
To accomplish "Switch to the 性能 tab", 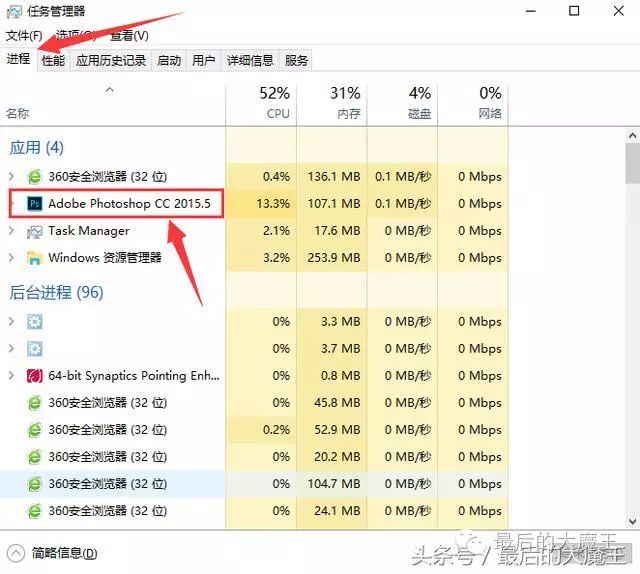I will pos(53,60).
